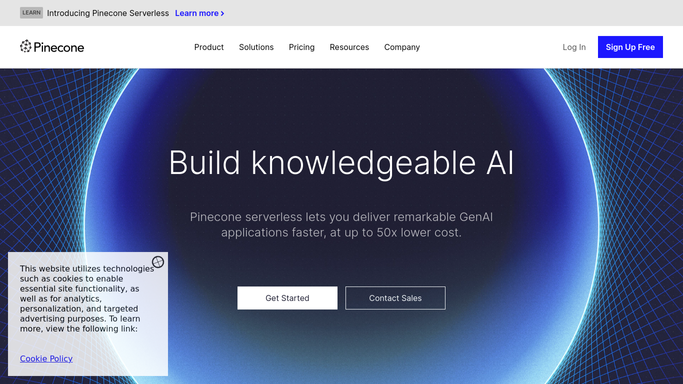Screen dimensions: 683x384
Task: Click the Pinecone wordmark text in header
Action: click(x=59, y=47)
